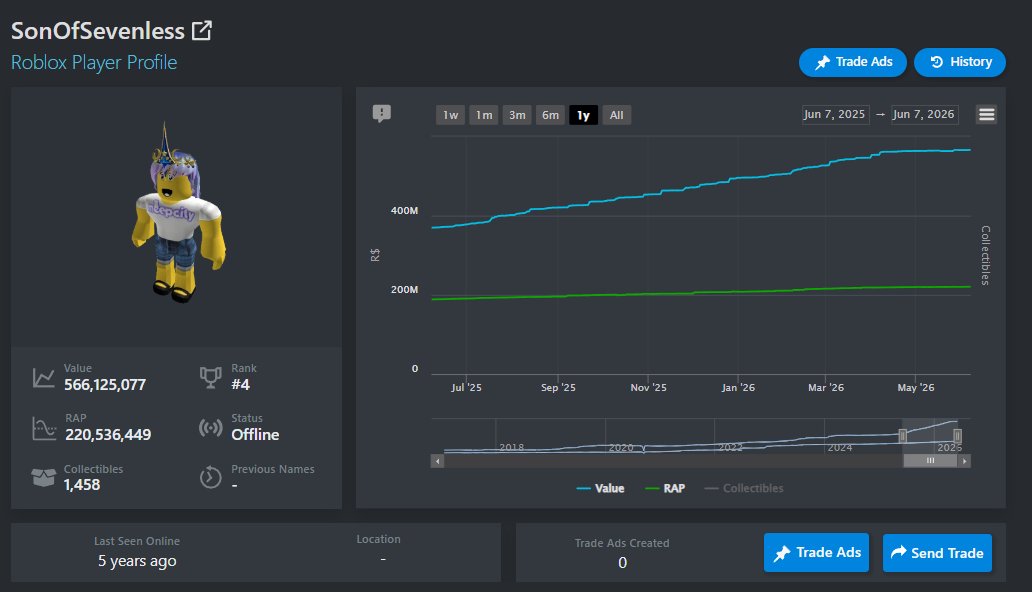
Task: Click the navigator scrollbar left arrow
Action: click(x=437, y=461)
